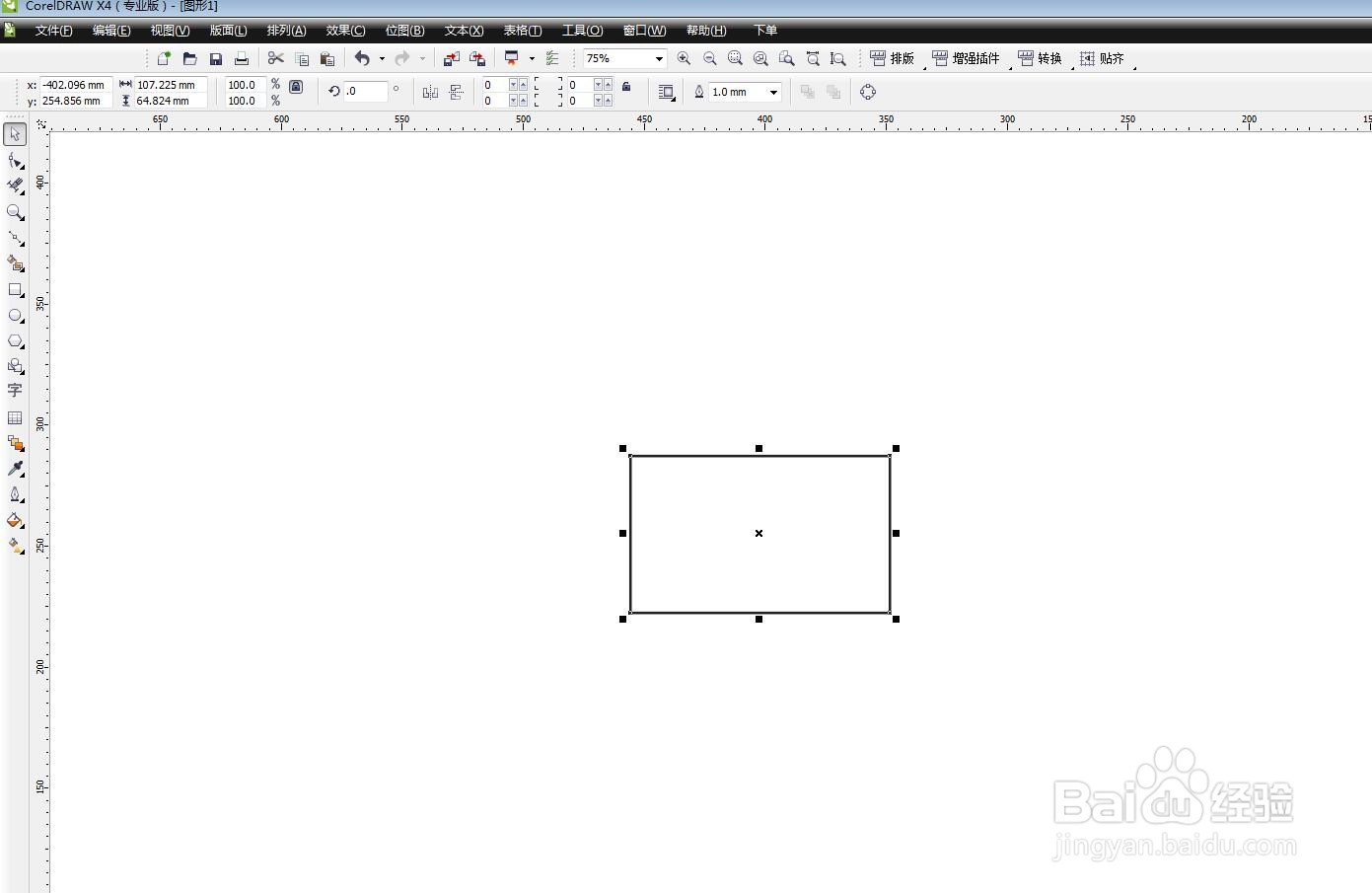Select the Pick tool arrow
Screen dimensions: 1372x893
pos(15,133)
